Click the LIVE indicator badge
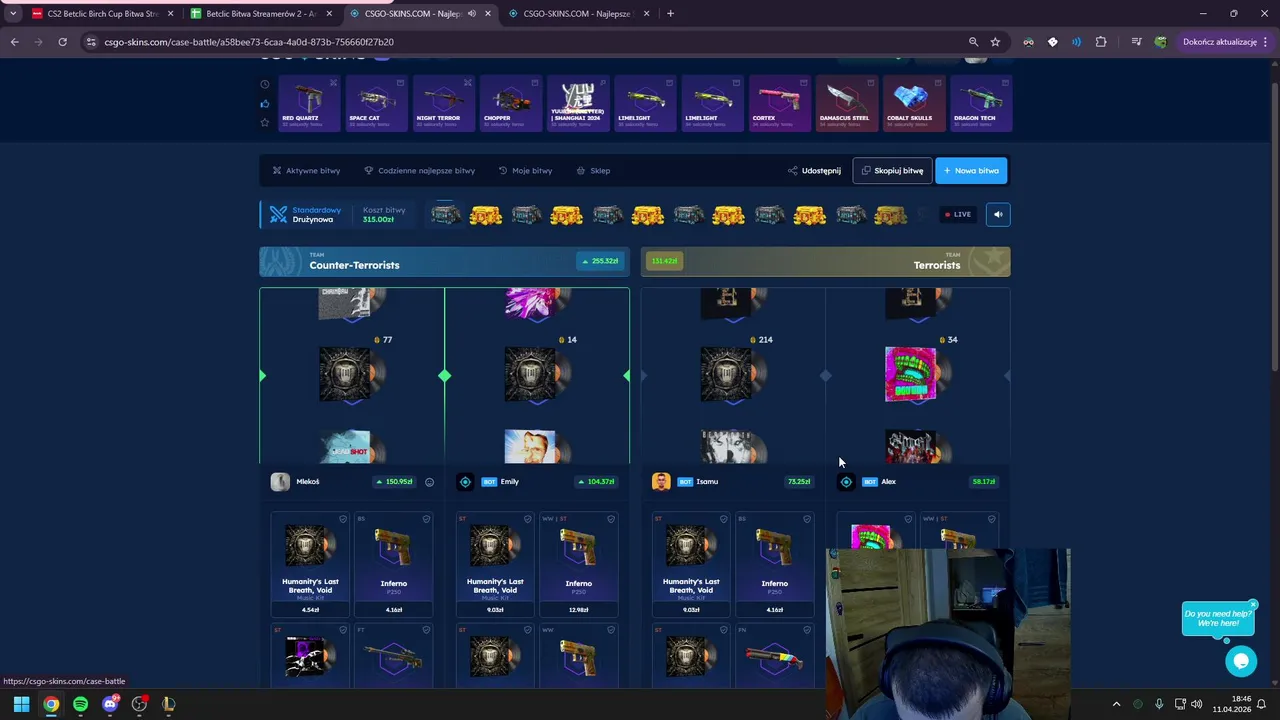Screen dimensions: 1280x720 957,214
